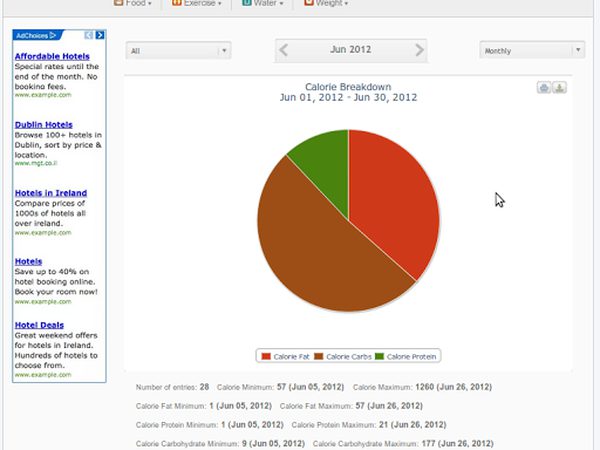Click the AdChoices icon
This screenshot has width=600, height=450.
click(x=36, y=36)
